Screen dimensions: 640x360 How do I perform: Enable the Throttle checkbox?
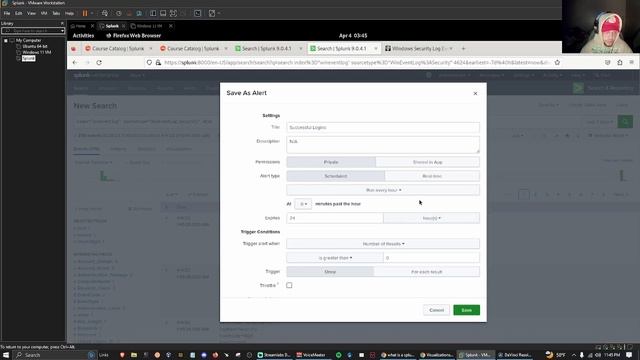point(289,285)
